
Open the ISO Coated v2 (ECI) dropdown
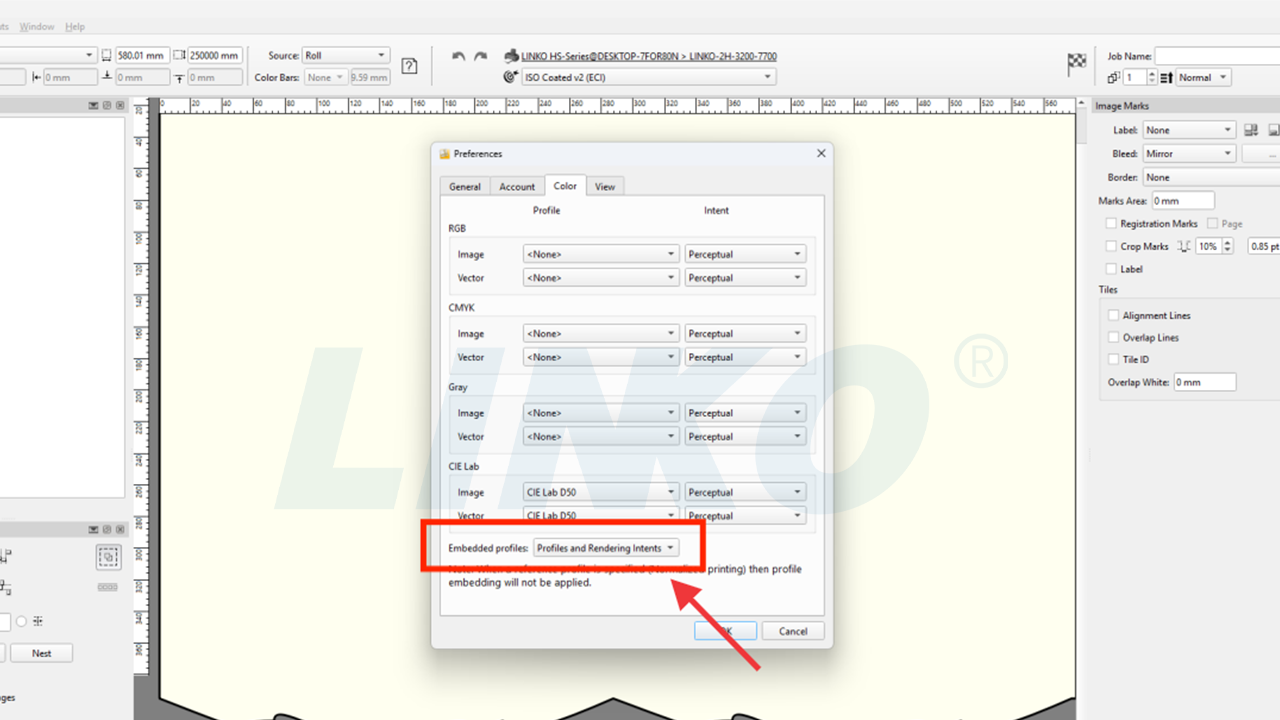[649, 77]
